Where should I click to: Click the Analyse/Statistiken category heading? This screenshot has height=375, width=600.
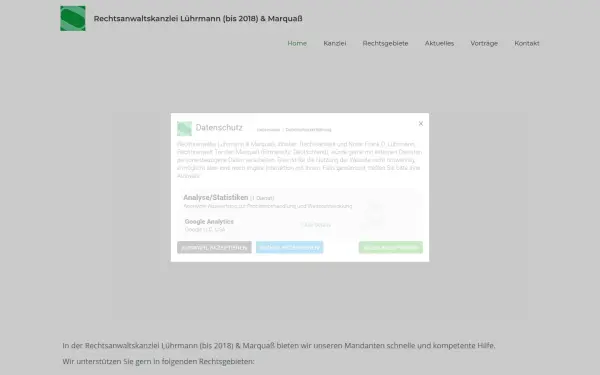[216, 197]
